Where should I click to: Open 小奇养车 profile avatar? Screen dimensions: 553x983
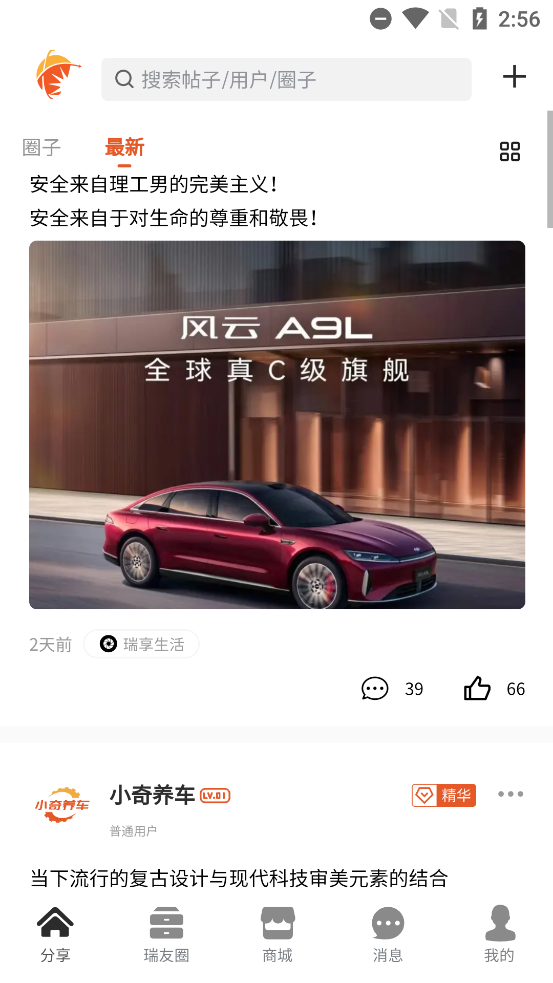tap(61, 805)
